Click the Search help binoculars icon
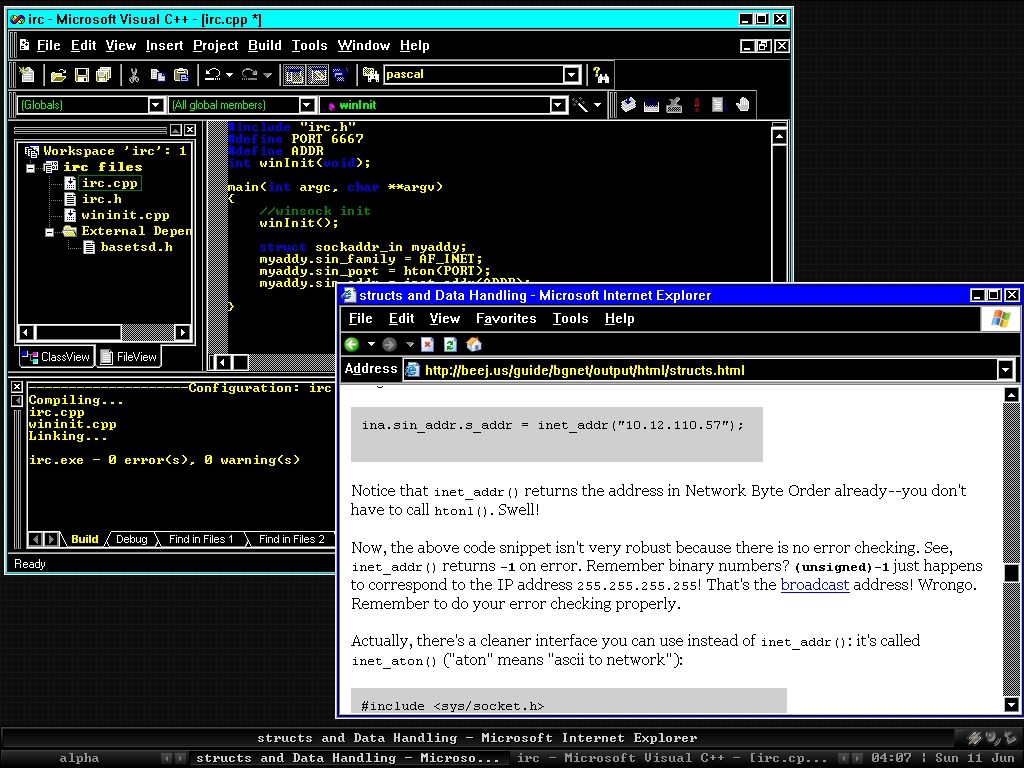This screenshot has width=1024, height=768. pos(601,75)
